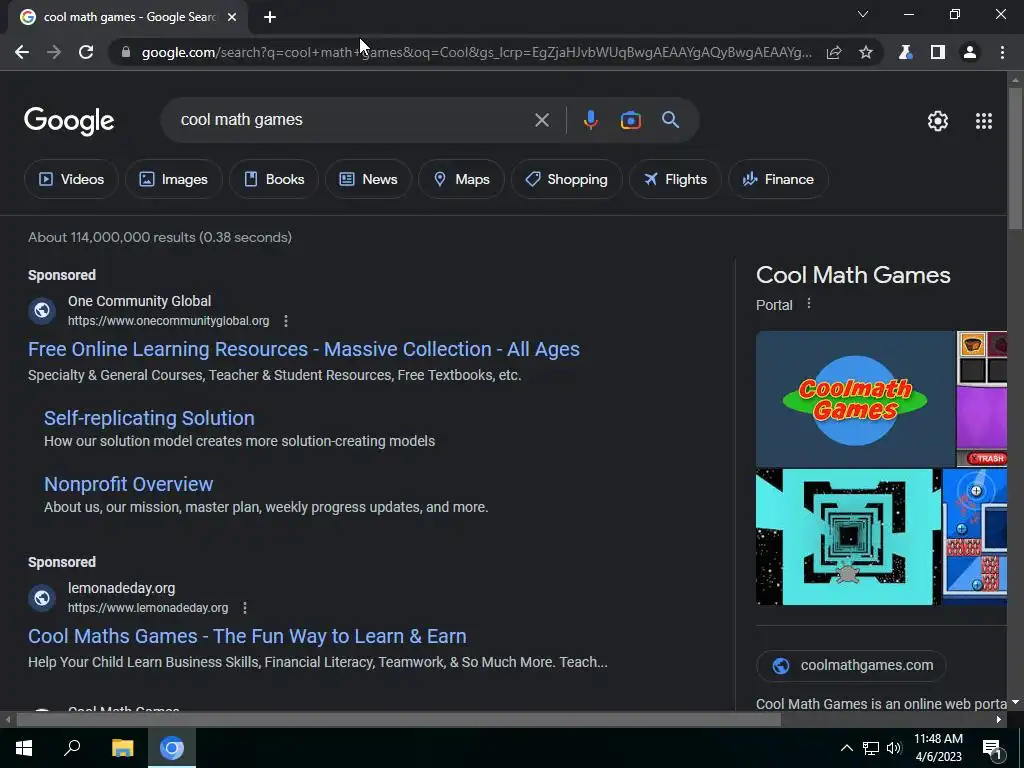The height and width of the screenshot is (768, 1024).
Task: Open Cool Maths Games - Fun Way link
Action: [247, 636]
